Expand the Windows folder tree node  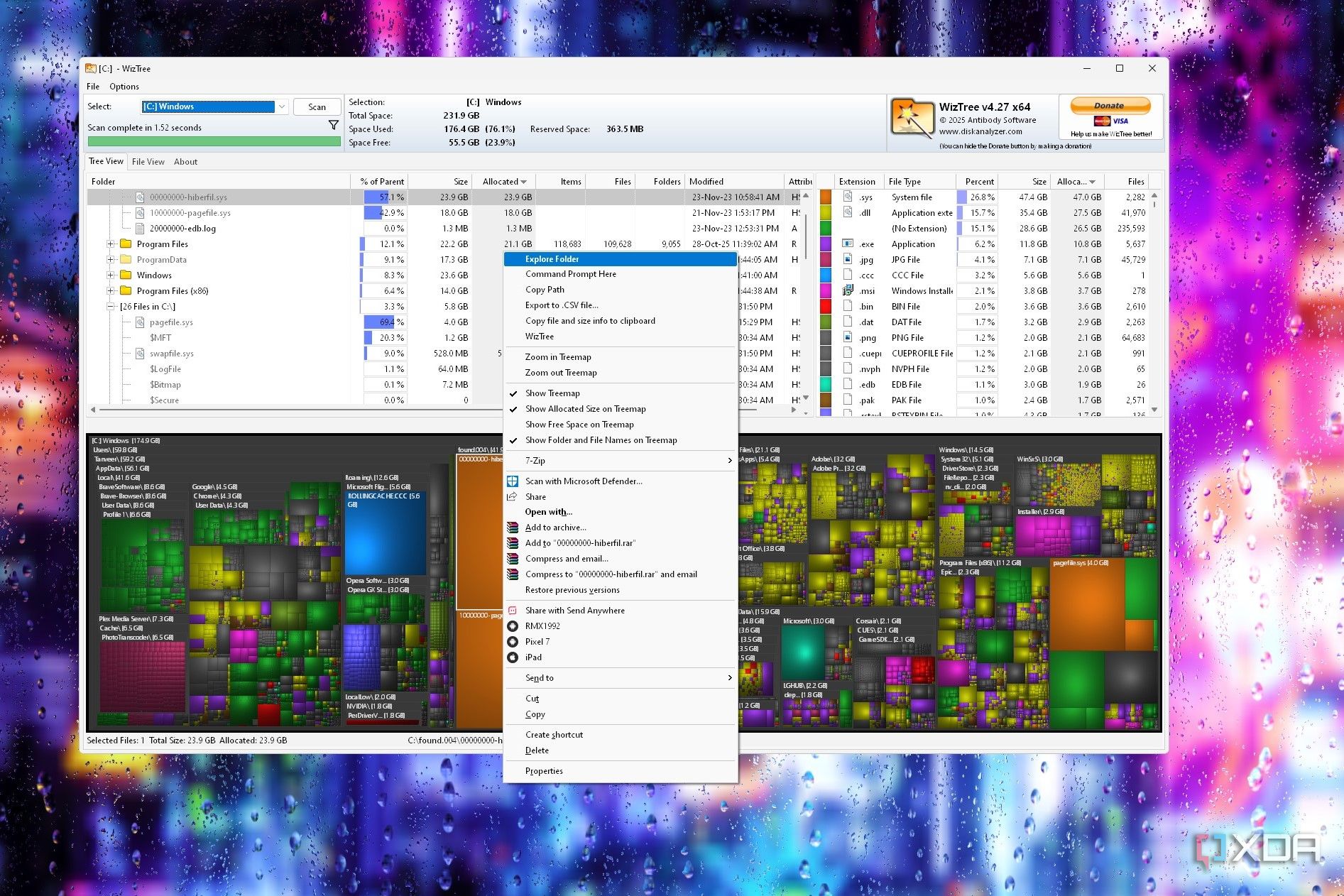tap(111, 275)
